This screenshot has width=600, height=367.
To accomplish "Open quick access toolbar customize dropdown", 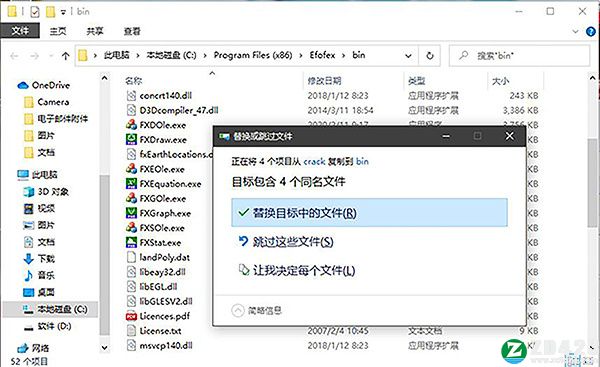I will 63,13.
